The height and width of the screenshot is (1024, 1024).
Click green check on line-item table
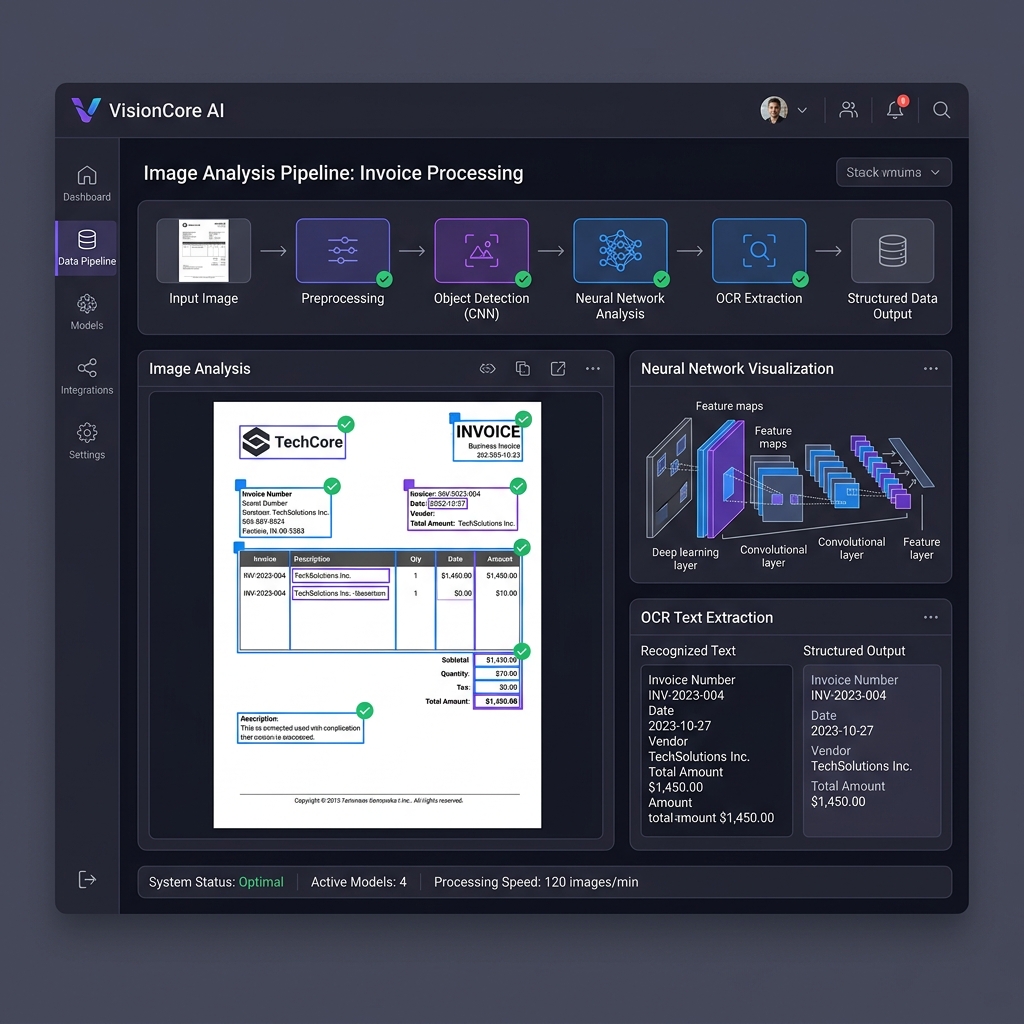click(x=522, y=547)
